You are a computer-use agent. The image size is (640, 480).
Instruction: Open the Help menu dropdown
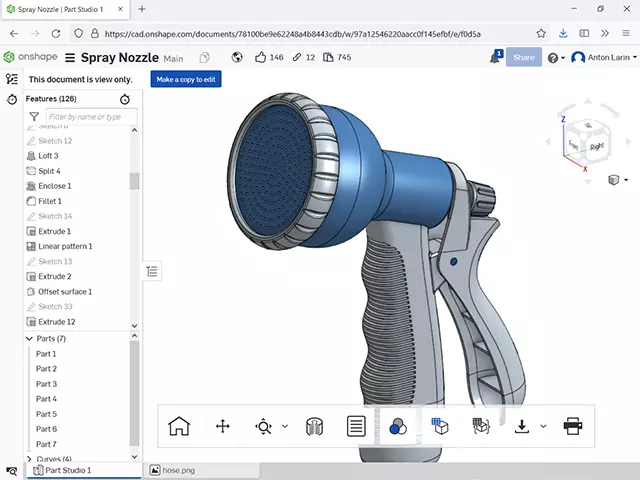click(x=556, y=58)
